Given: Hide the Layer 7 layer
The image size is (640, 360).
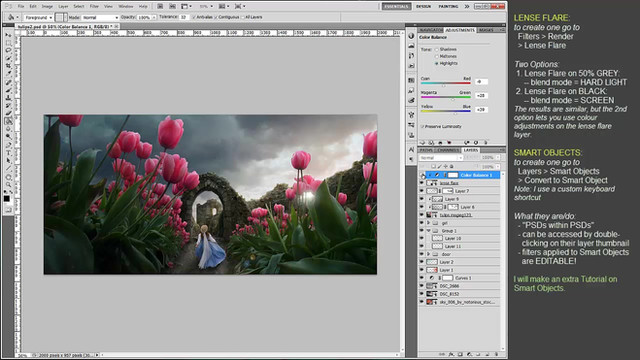Looking at the screenshot, I should 422,191.
